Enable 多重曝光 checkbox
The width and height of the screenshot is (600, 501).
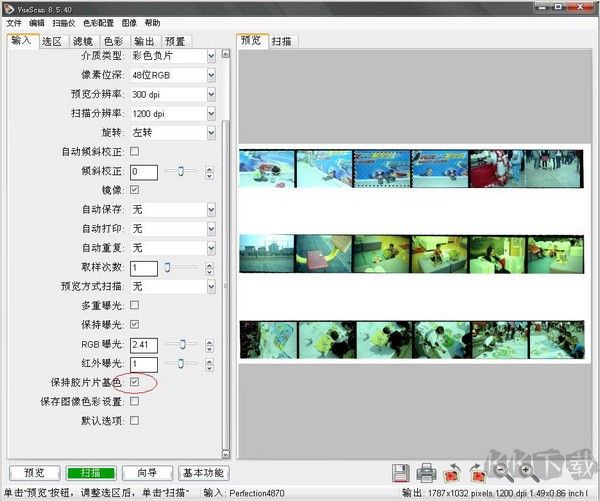pos(134,305)
